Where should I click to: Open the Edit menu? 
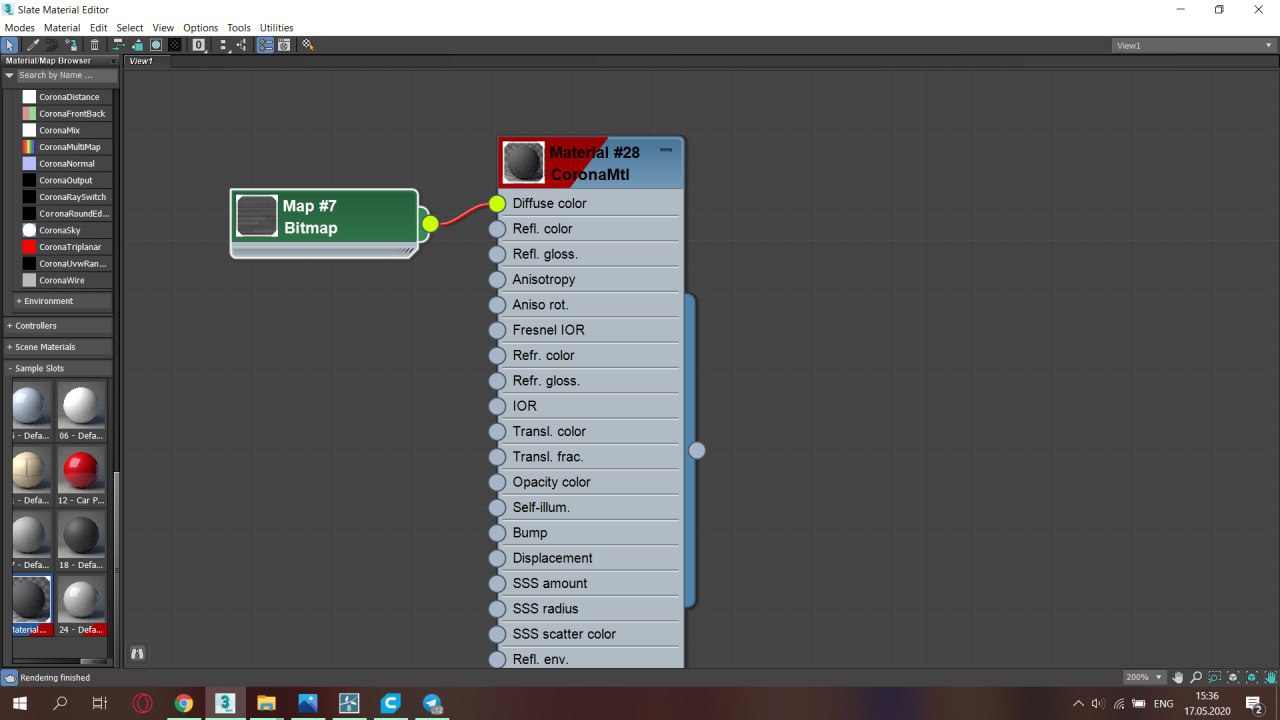tap(98, 28)
